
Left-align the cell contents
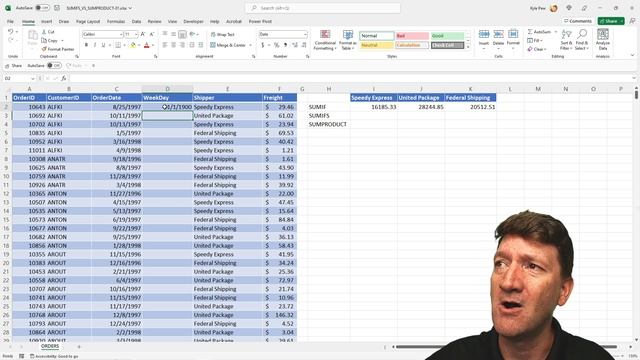click(165, 45)
